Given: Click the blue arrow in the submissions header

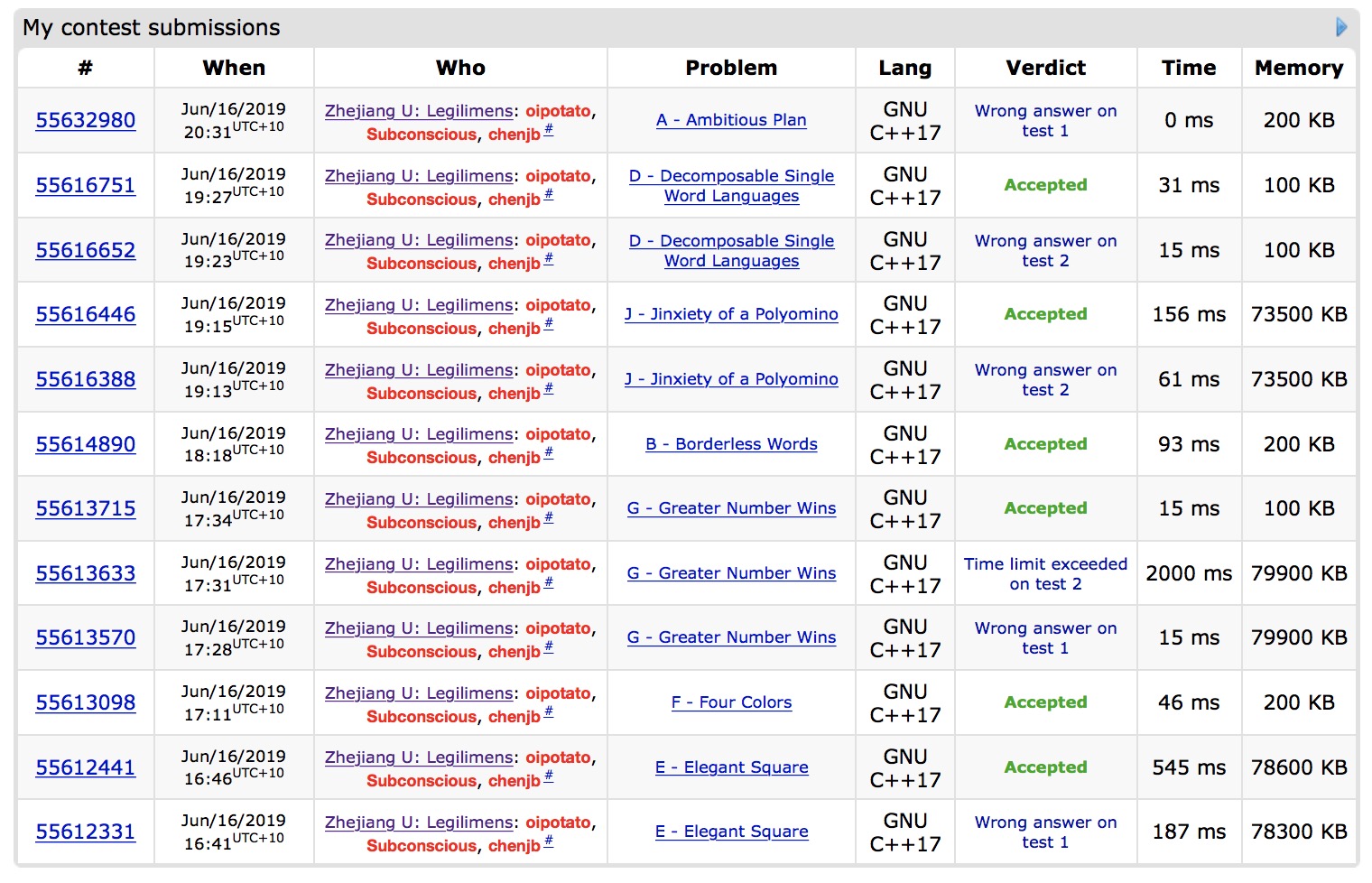Looking at the screenshot, I should (1341, 27).
